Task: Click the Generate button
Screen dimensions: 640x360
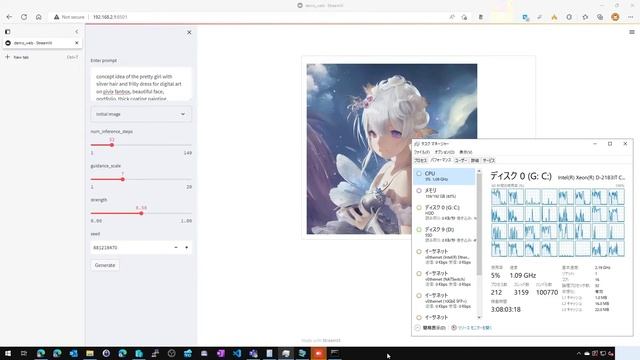Action: (105, 265)
